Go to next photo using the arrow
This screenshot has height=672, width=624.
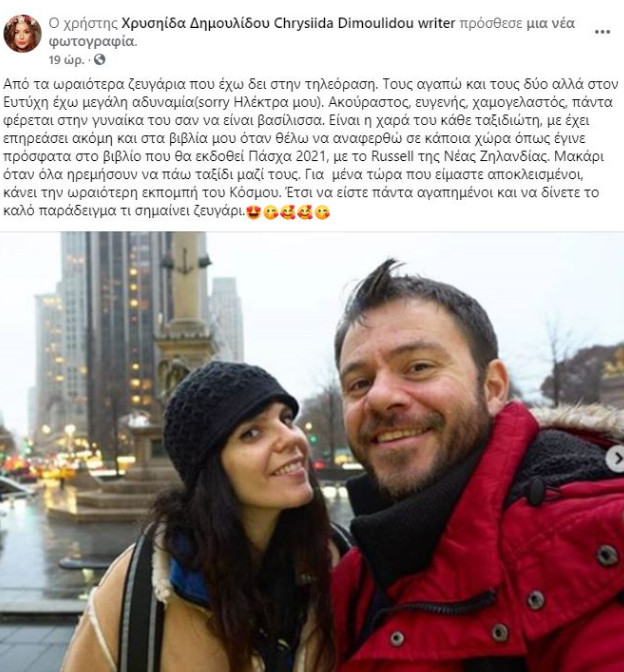pyautogui.click(x=616, y=459)
